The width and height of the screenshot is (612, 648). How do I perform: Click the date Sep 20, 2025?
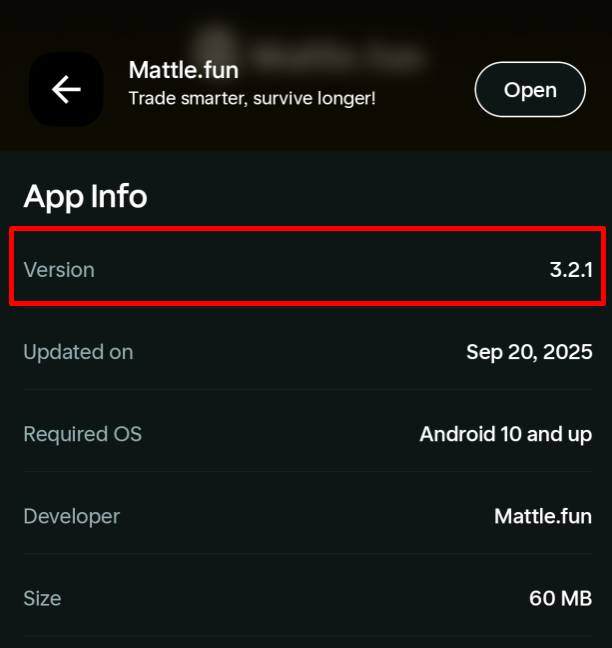point(529,352)
